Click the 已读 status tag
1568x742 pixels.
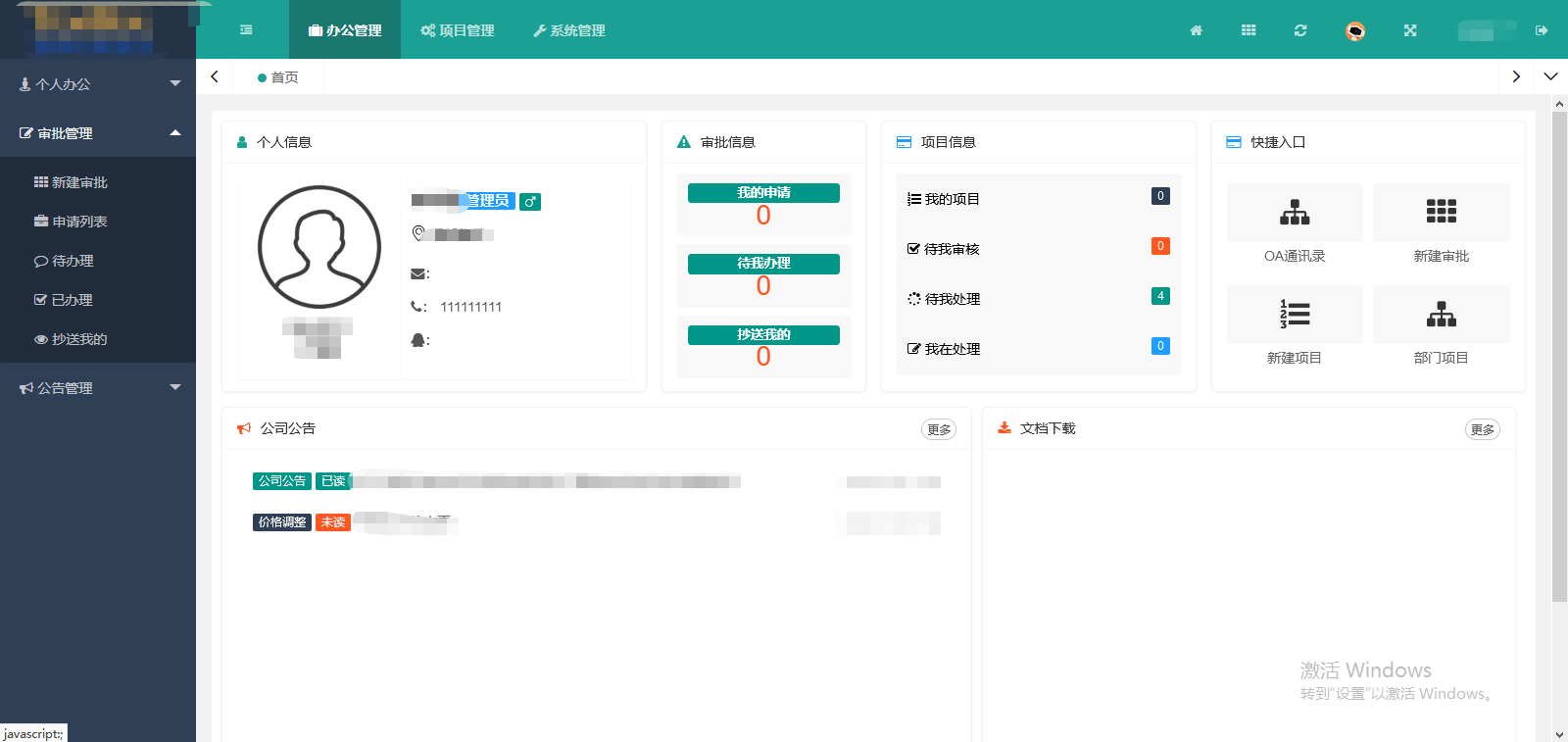(333, 481)
